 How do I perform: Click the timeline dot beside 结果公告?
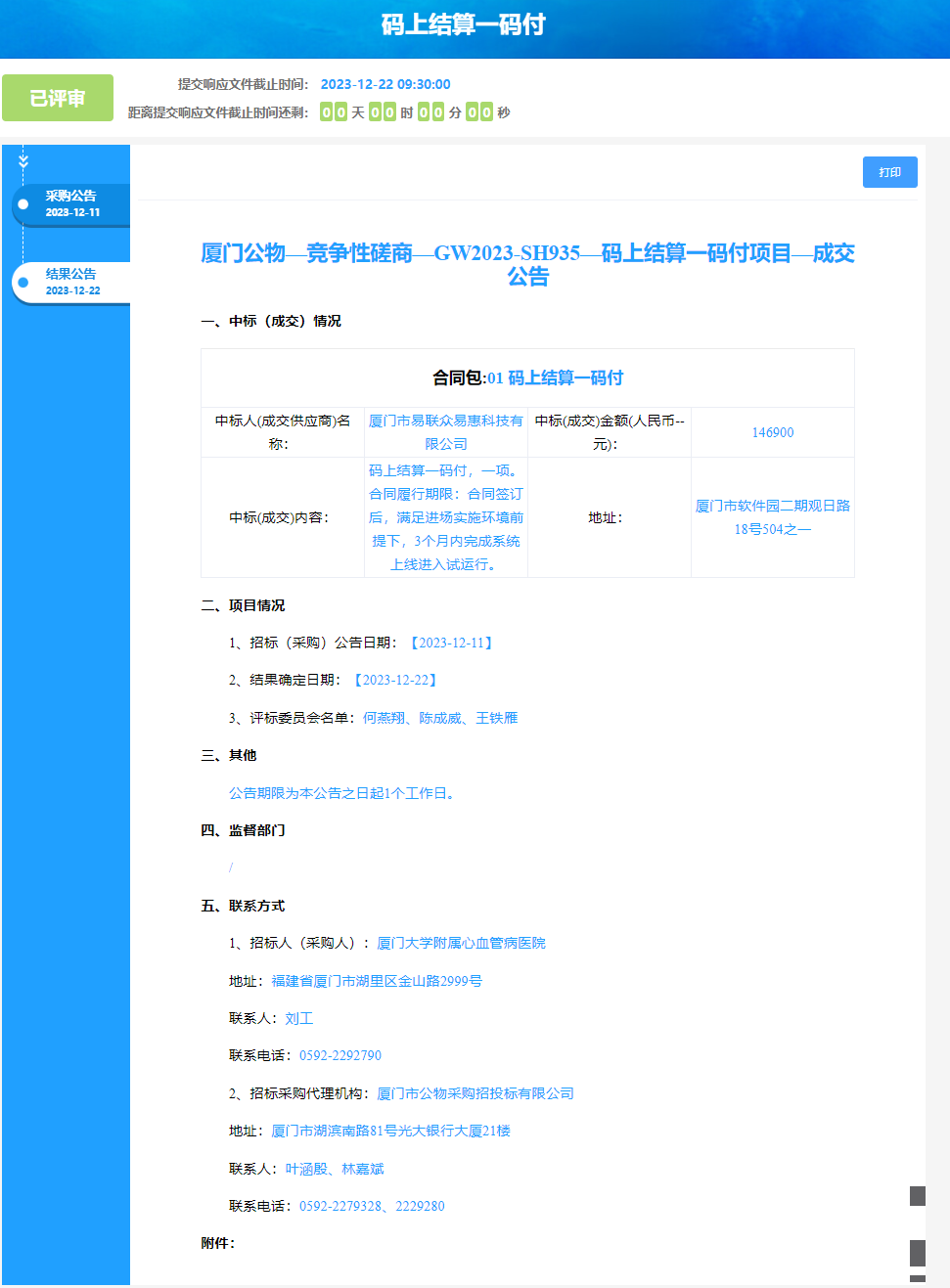tap(21, 283)
